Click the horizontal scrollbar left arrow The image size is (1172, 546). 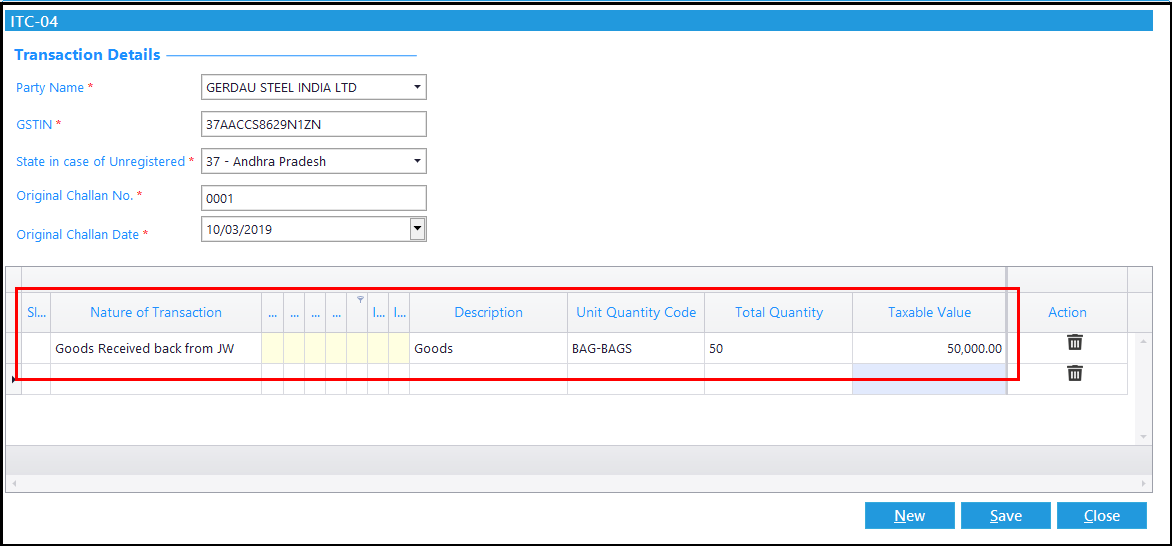coord(13,484)
